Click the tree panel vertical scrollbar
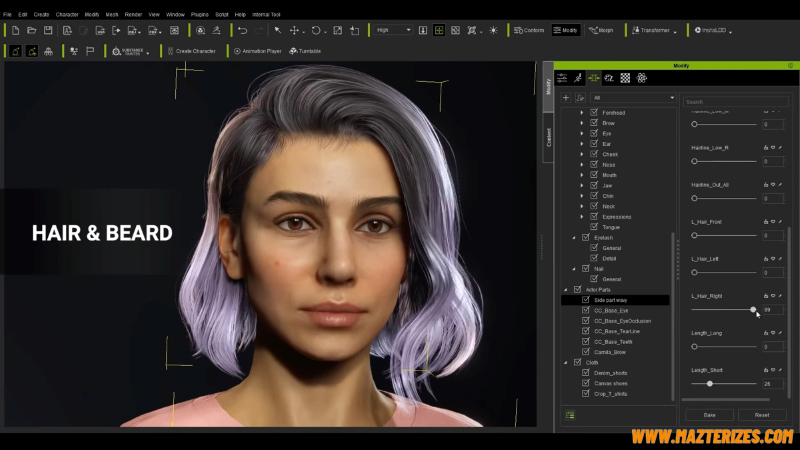 pos(673,316)
